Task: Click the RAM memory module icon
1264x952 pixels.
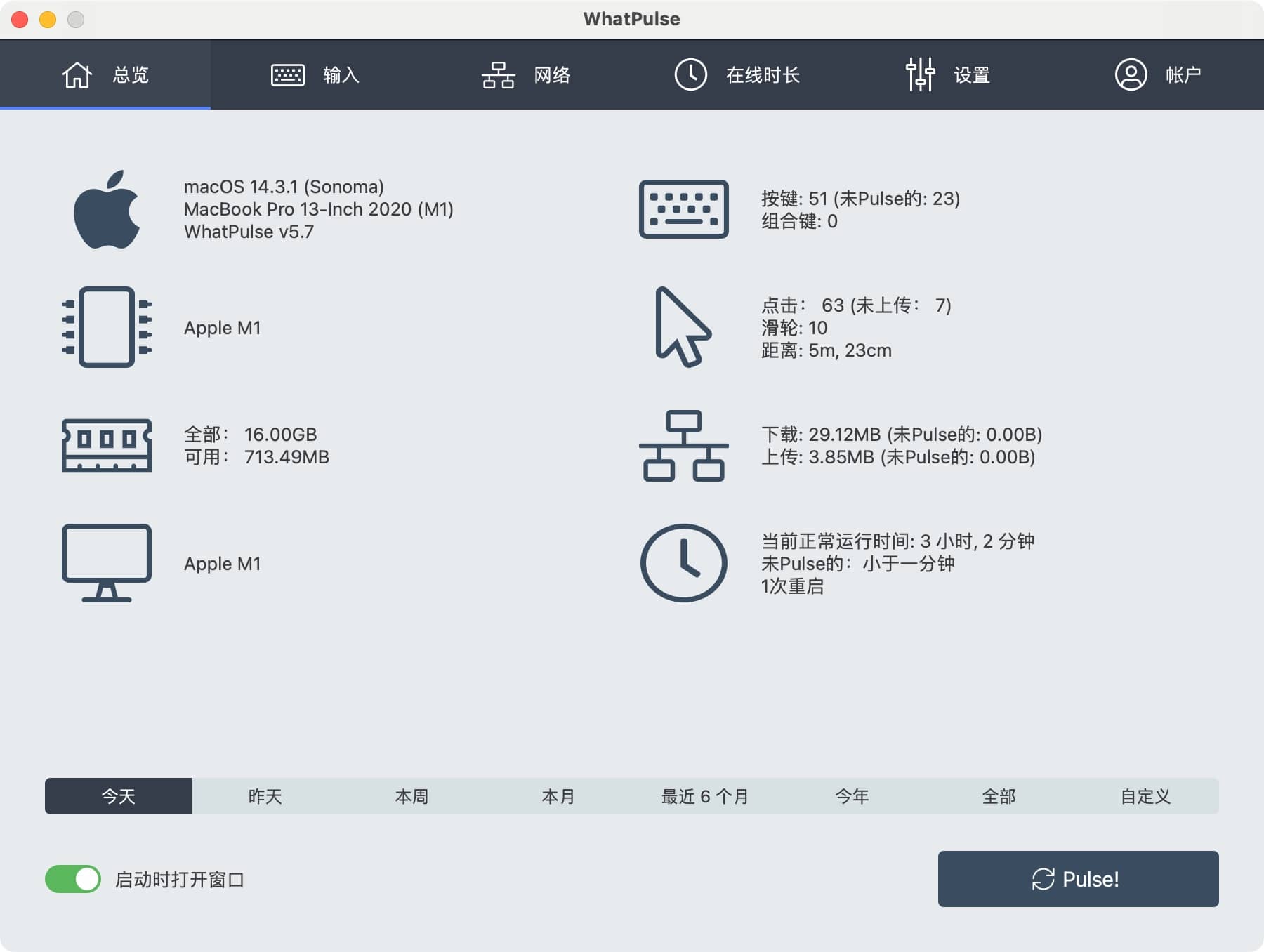Action: (107, 446)
